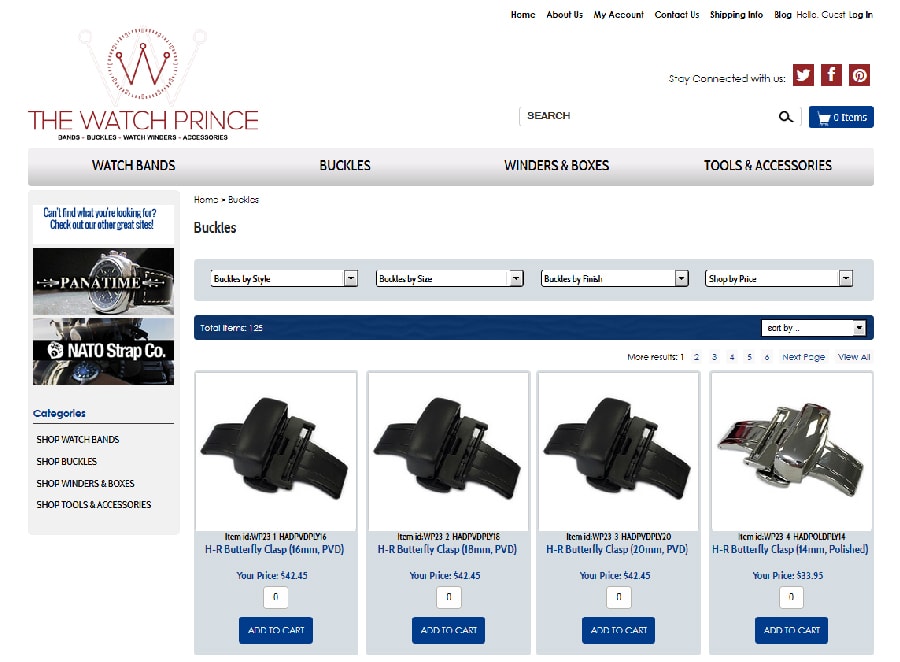900x662 pixels.
Task: Focus quantity field for 18mm PVD clasp
Action: point(448,597)
